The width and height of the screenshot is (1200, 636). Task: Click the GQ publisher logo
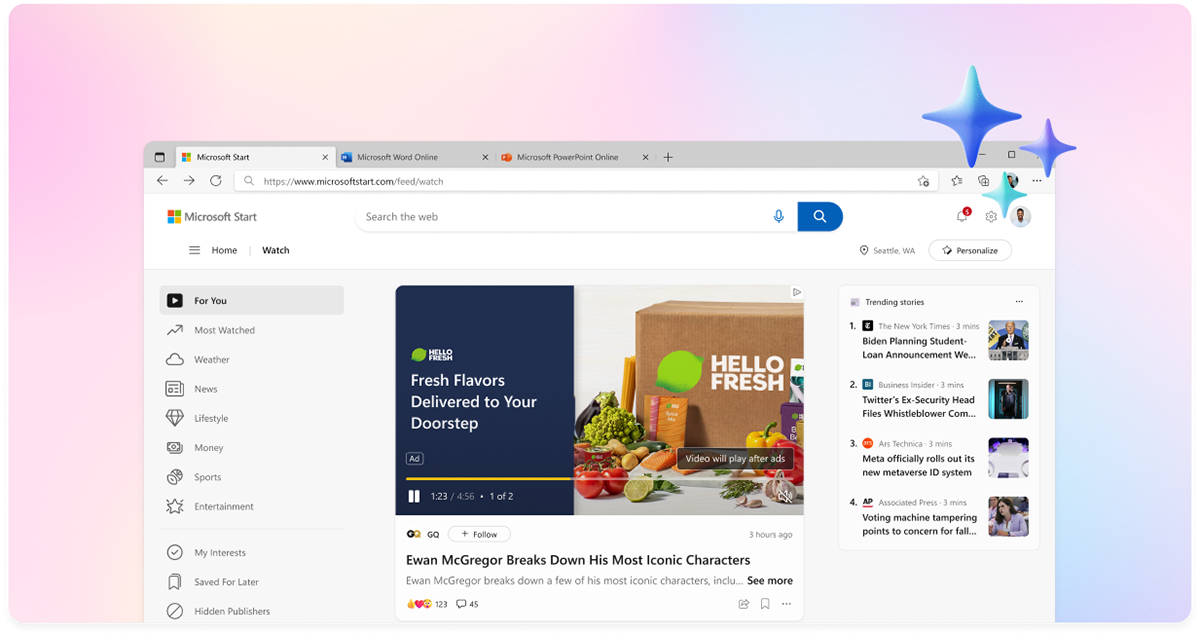[x=414, y=534]
